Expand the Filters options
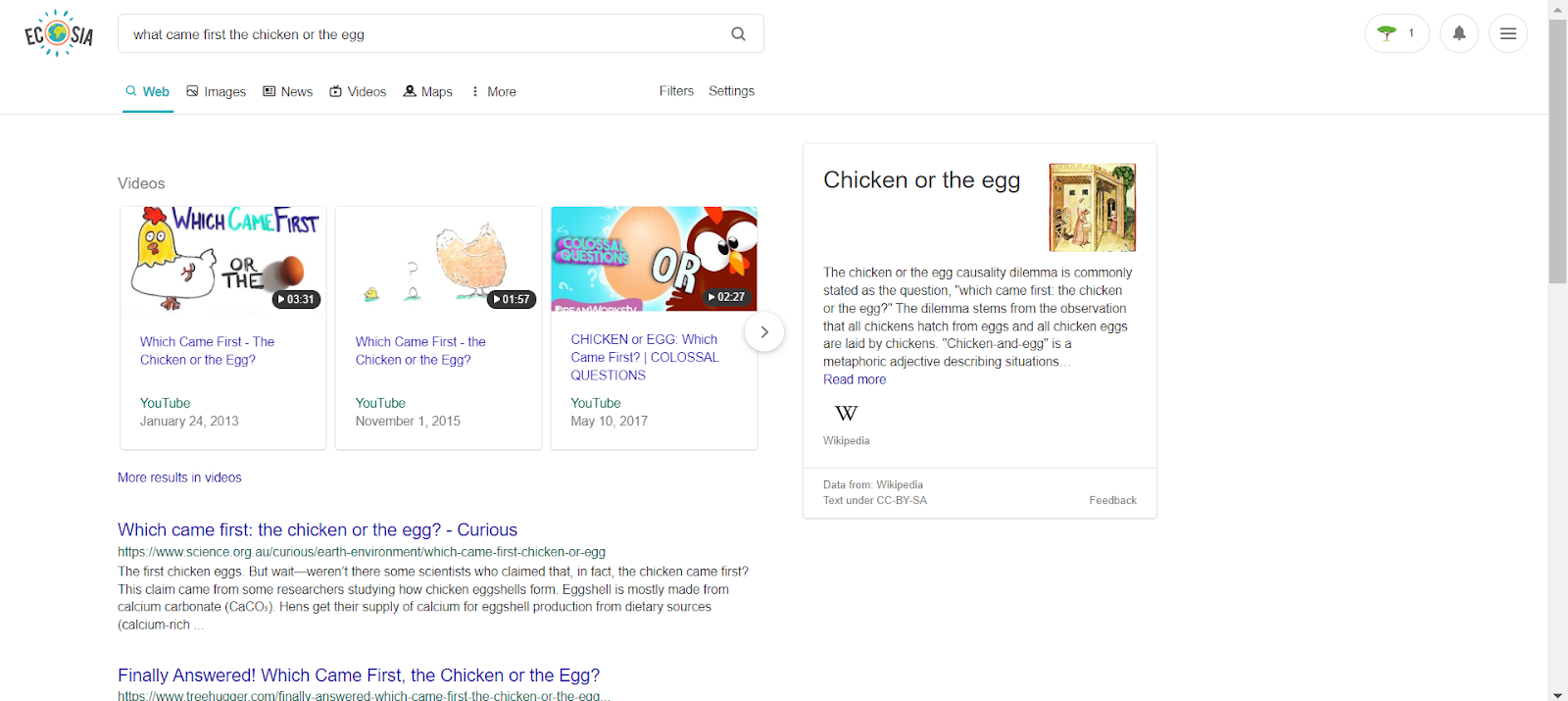The height and width of the screenshot is (701, 1568). (676, 91)
